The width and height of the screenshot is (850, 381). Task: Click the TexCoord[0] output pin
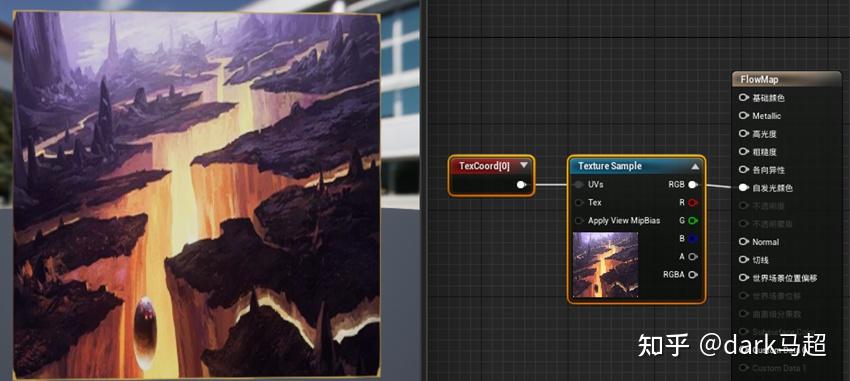[521, 185]
